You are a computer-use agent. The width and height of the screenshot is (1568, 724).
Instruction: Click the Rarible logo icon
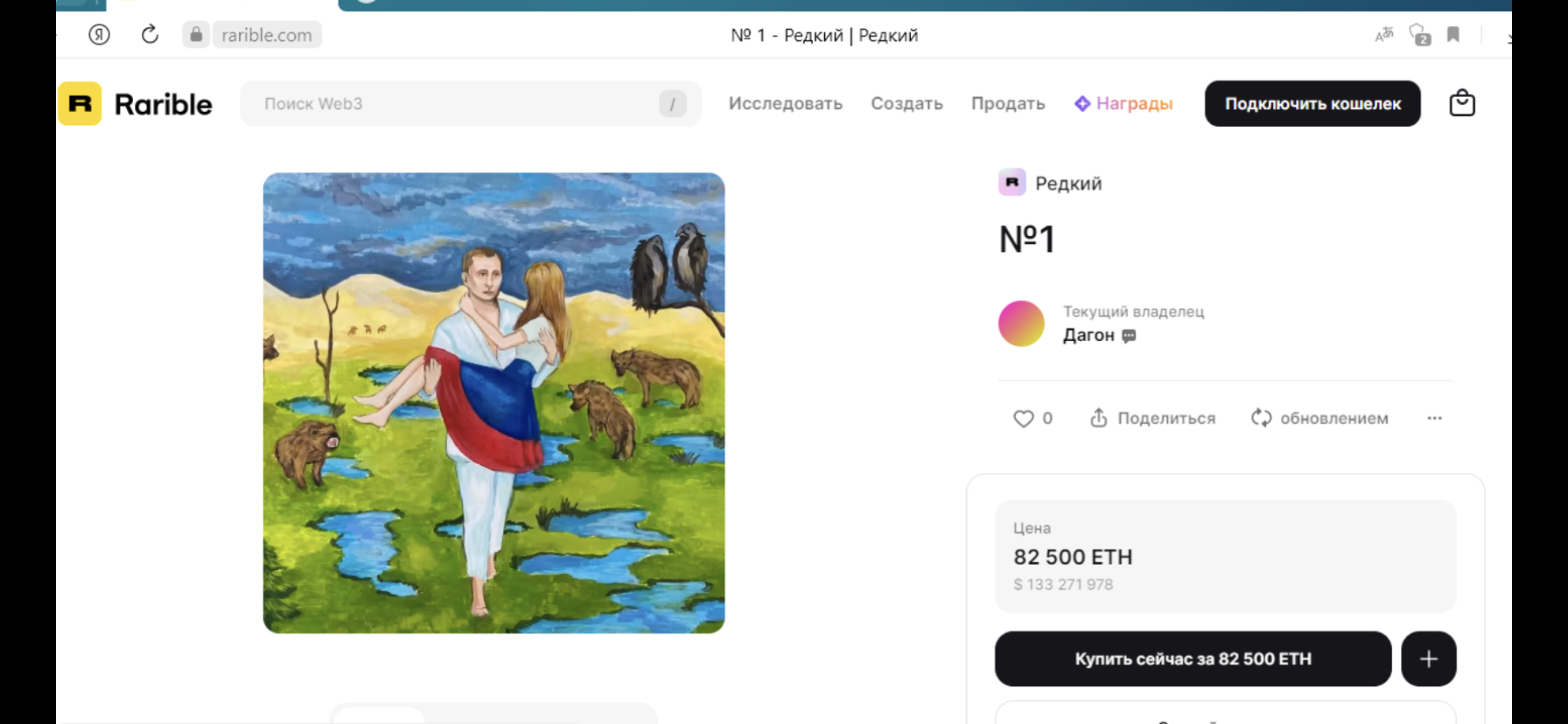80,104
